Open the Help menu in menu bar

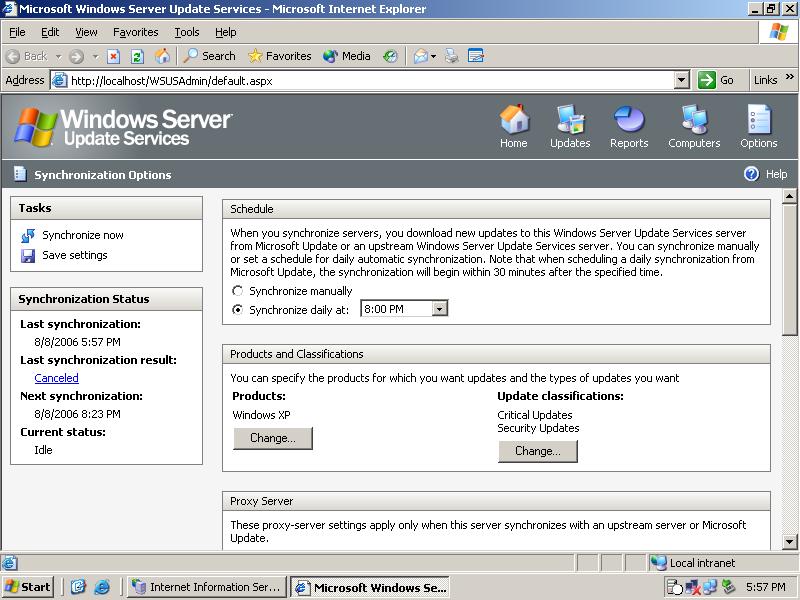[226, 32]
